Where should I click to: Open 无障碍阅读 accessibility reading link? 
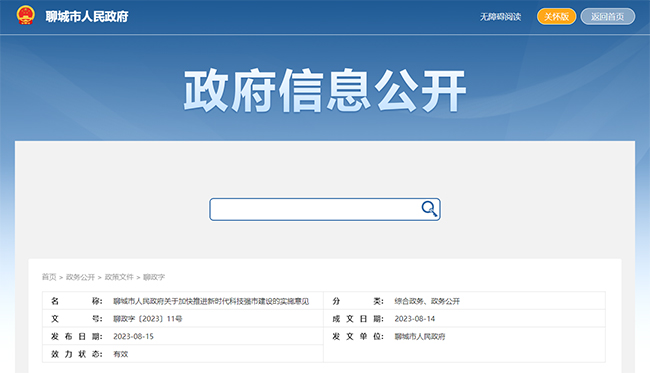coord(500,17)
